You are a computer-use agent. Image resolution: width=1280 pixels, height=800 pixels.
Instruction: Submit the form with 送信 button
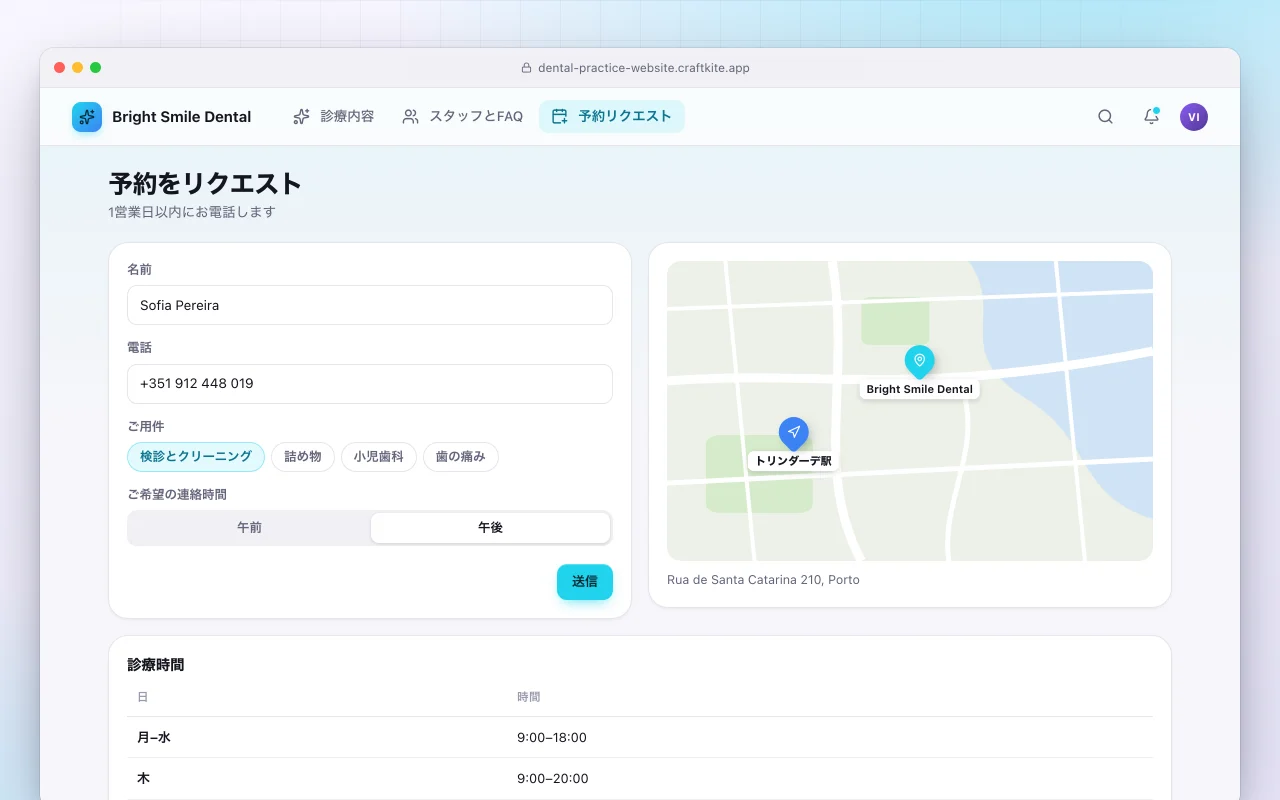585,582
